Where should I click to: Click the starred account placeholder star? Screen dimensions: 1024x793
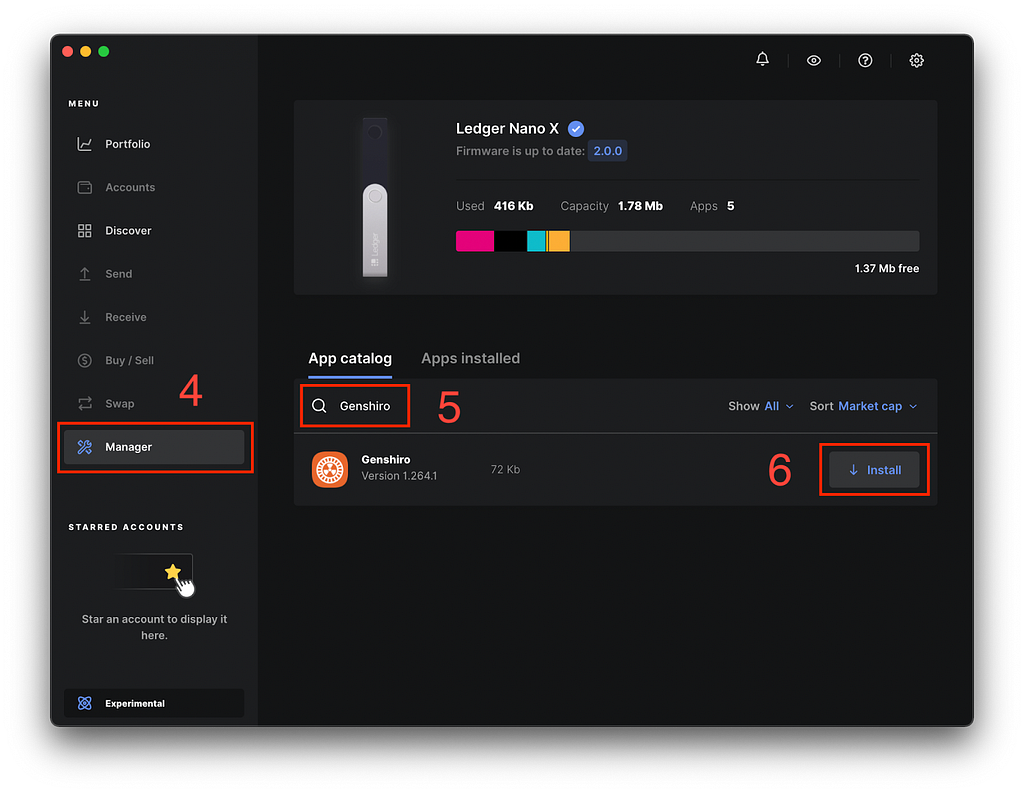click(172, 572)
